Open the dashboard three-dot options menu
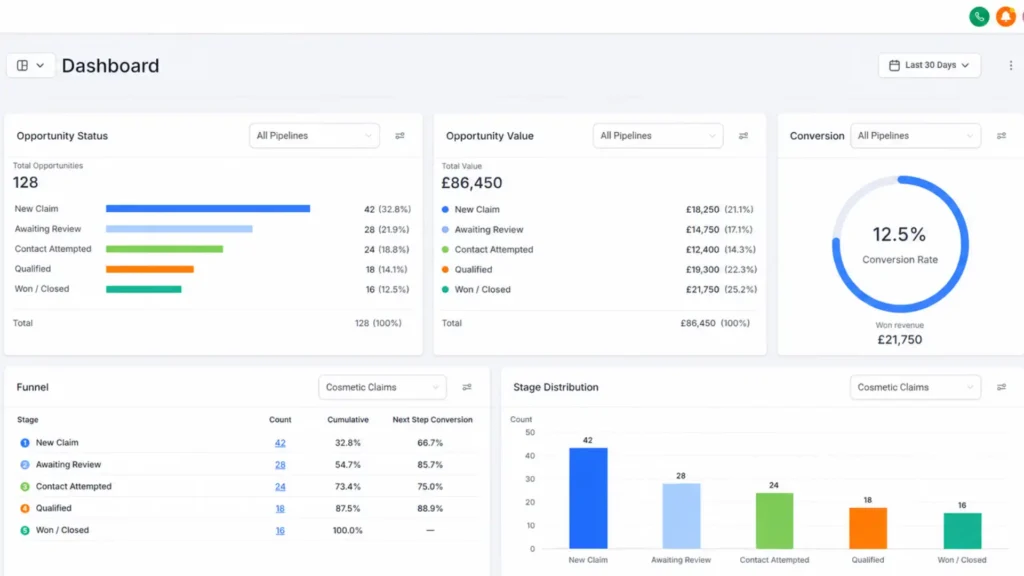The width and height of the screenshot is (1024, 576). (1010, 65)
